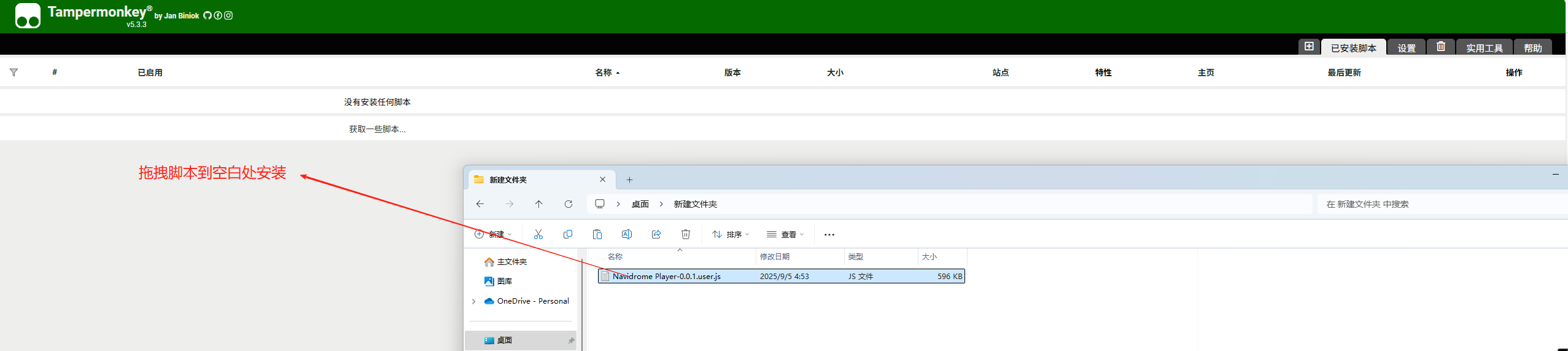Open the 设置 tab
Viewport: 1568px width, 351px height.
[x=1407, y=47]
